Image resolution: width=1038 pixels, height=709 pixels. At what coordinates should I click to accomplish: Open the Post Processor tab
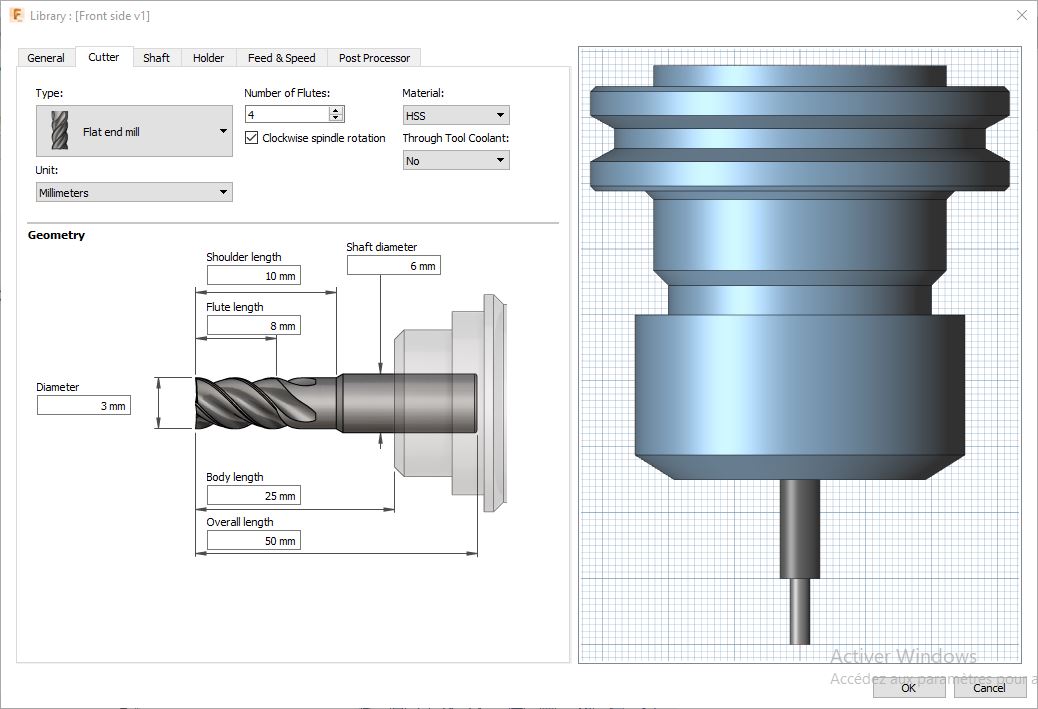point(374,58)
